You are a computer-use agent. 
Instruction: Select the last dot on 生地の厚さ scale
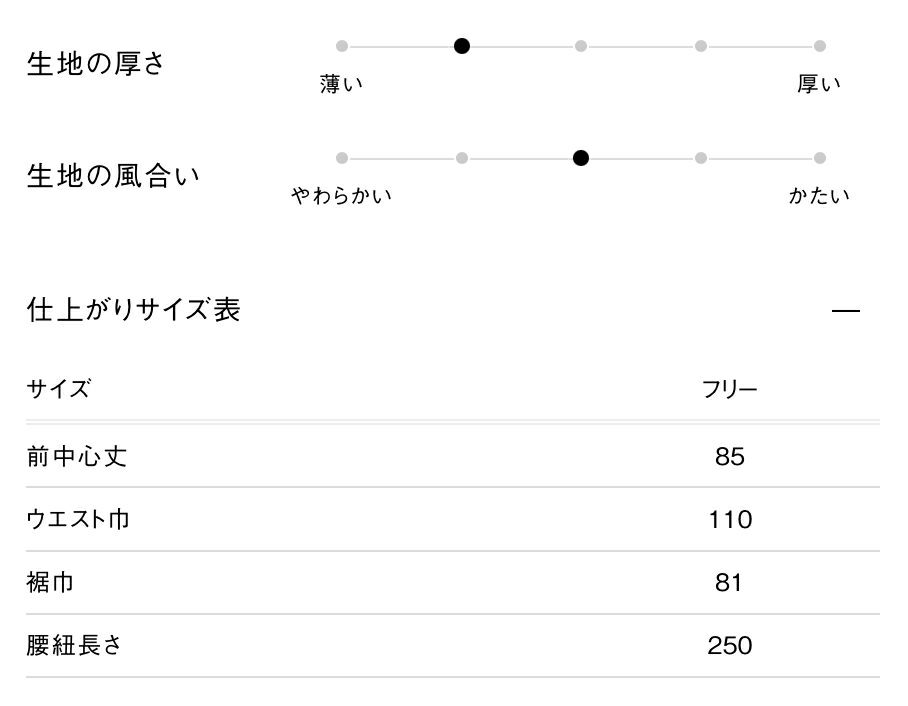click(x=820, y=46)
